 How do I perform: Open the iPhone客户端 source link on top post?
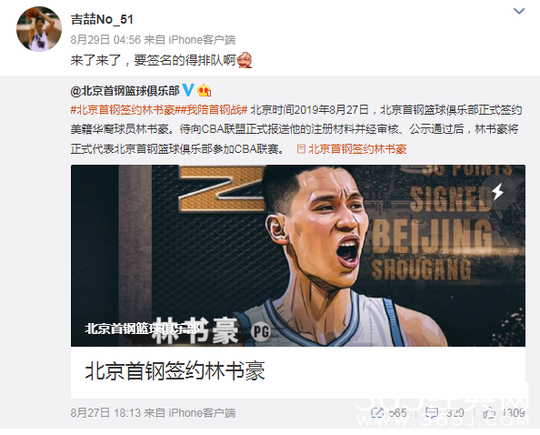(202, 40)
